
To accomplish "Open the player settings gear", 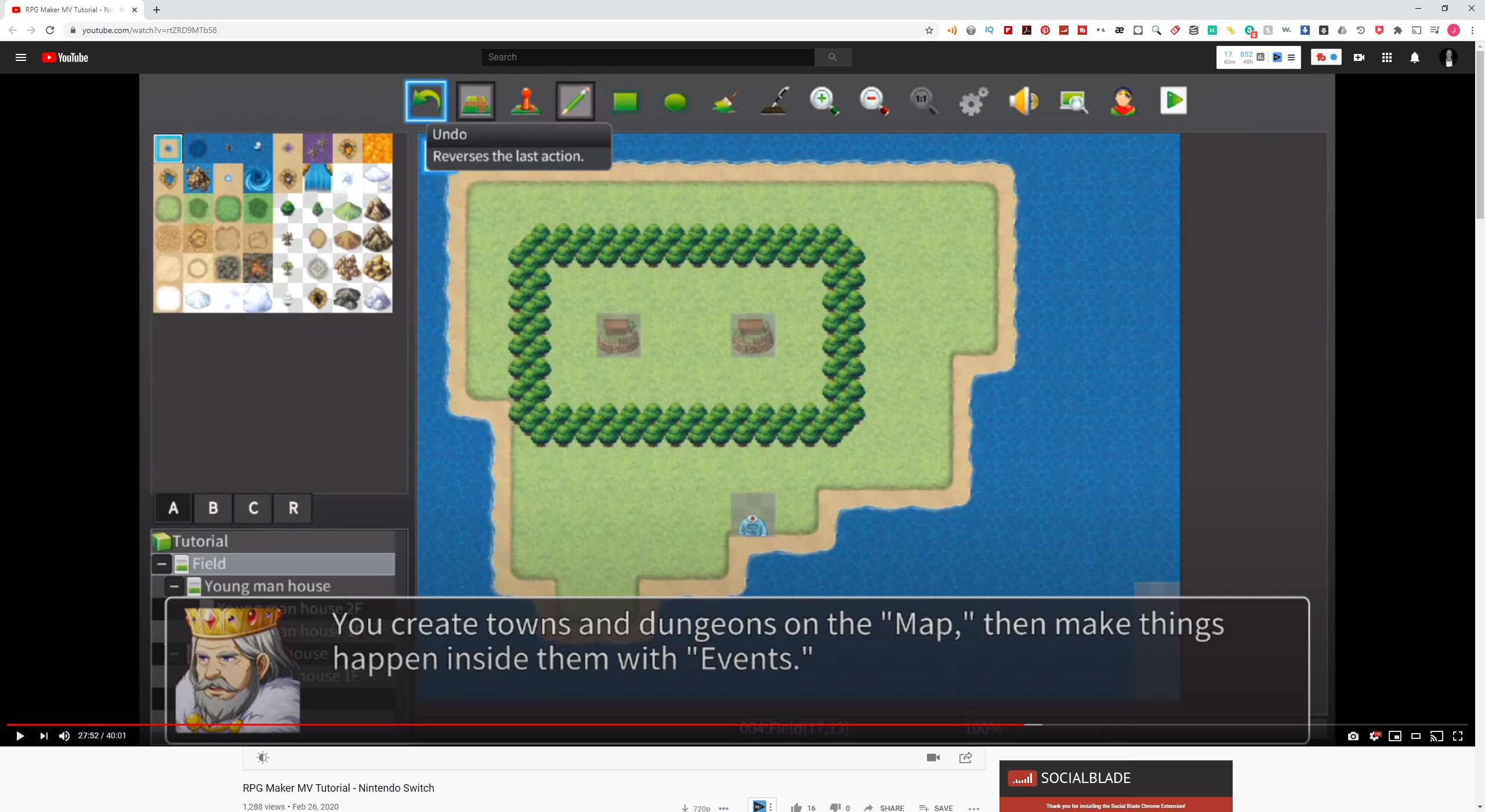I will tap(1374, 736).
